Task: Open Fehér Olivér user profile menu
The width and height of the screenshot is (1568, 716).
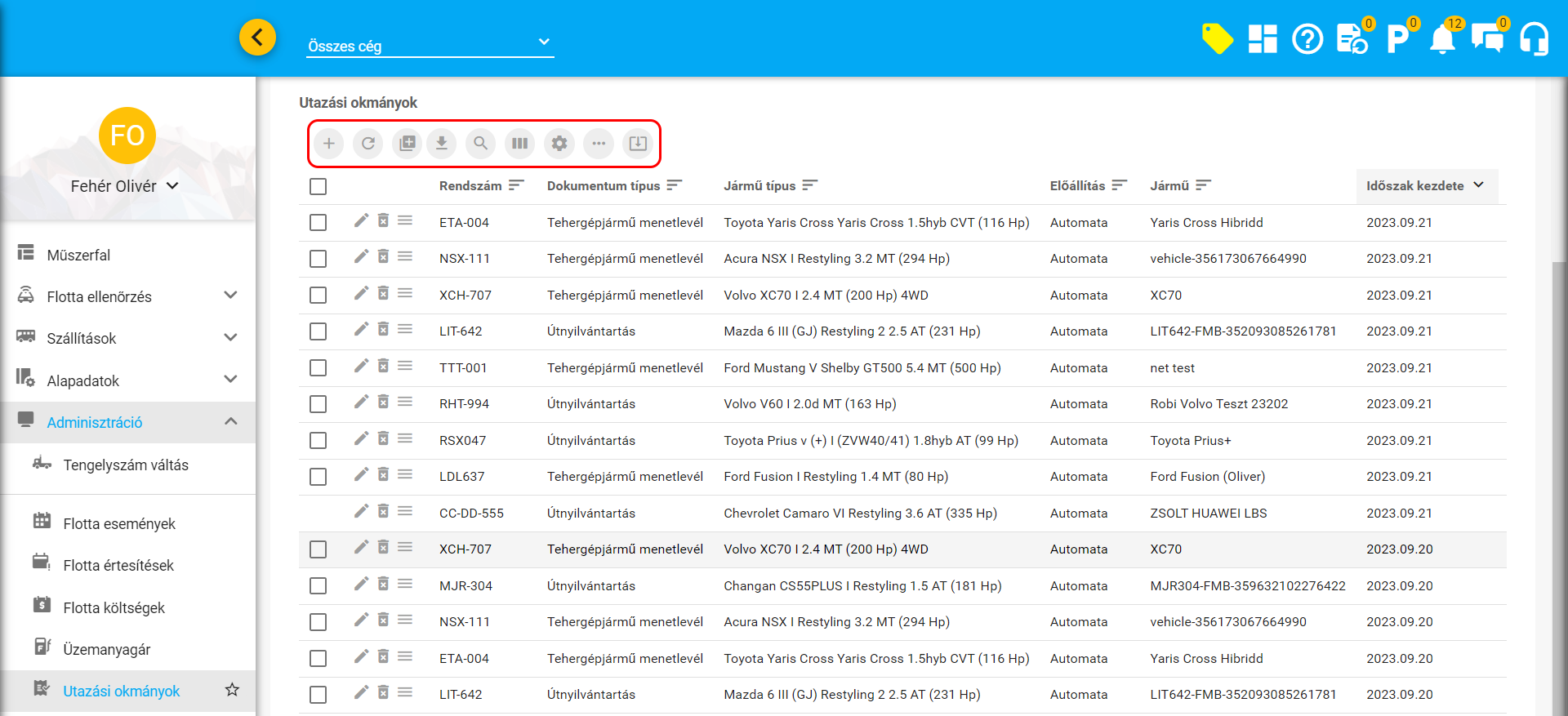Action: point(124,186)
